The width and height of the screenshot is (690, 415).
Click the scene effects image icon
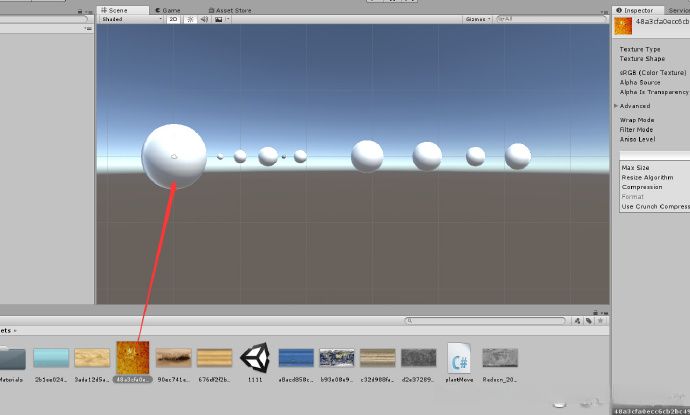point(218,19)
